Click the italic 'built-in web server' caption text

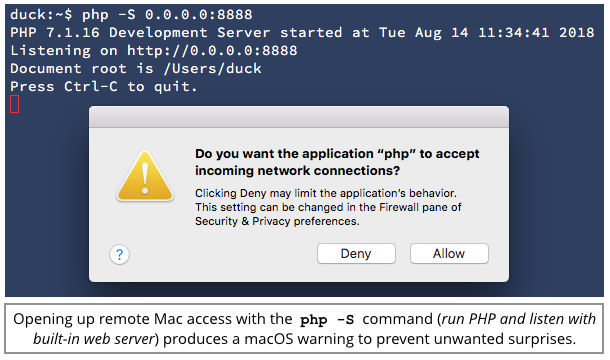click(x=94, y=339)
